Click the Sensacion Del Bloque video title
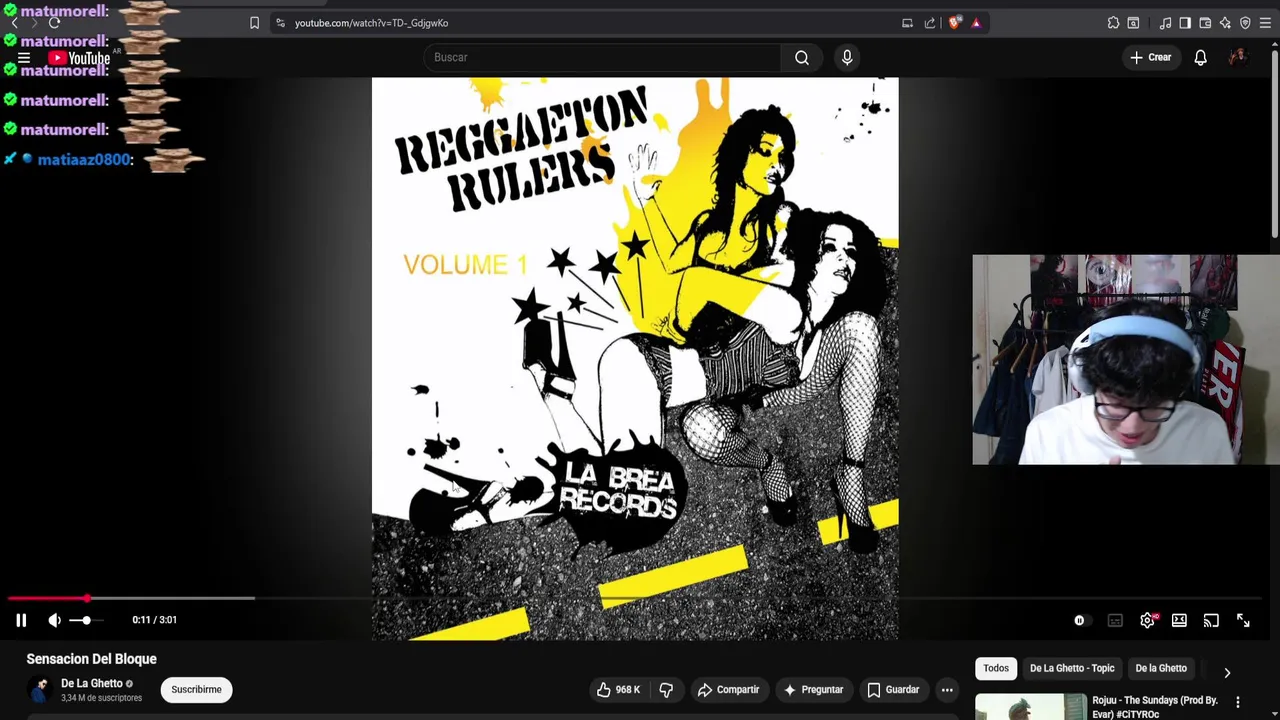The height and width of the screenshot is (720, 1280). click(x=91, y=659)
